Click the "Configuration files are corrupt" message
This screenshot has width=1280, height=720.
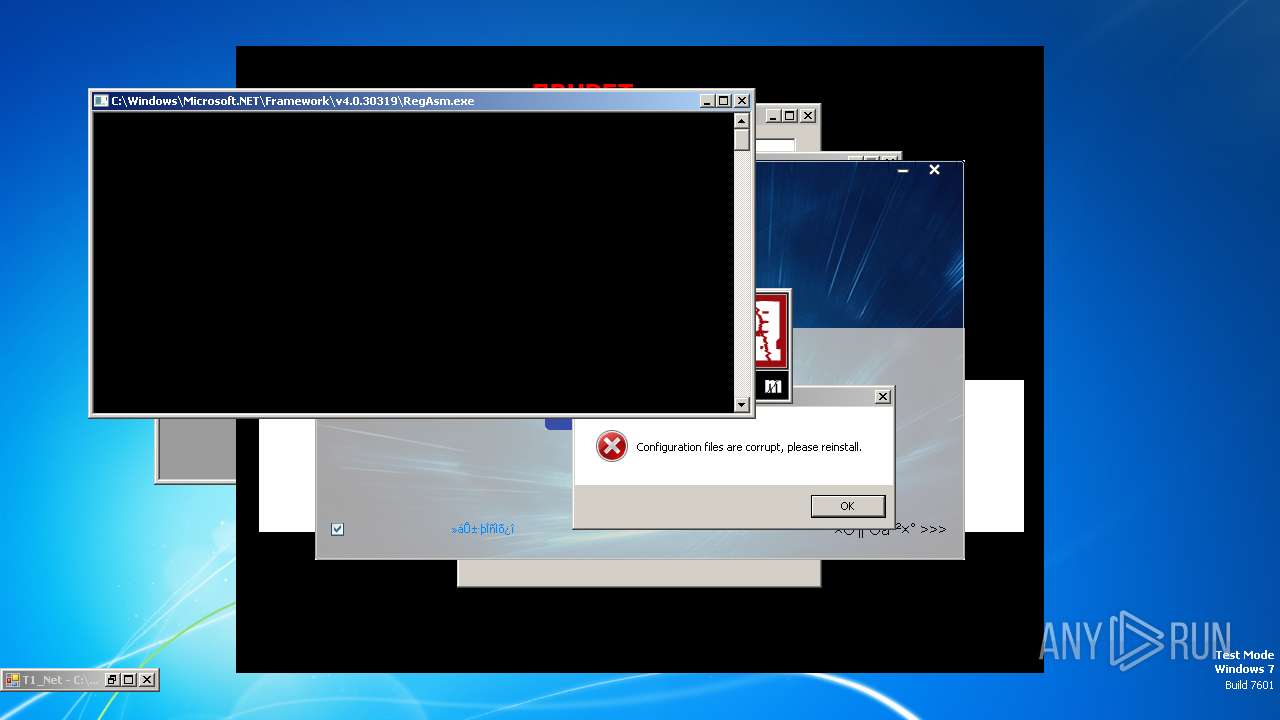pos(749,447)
